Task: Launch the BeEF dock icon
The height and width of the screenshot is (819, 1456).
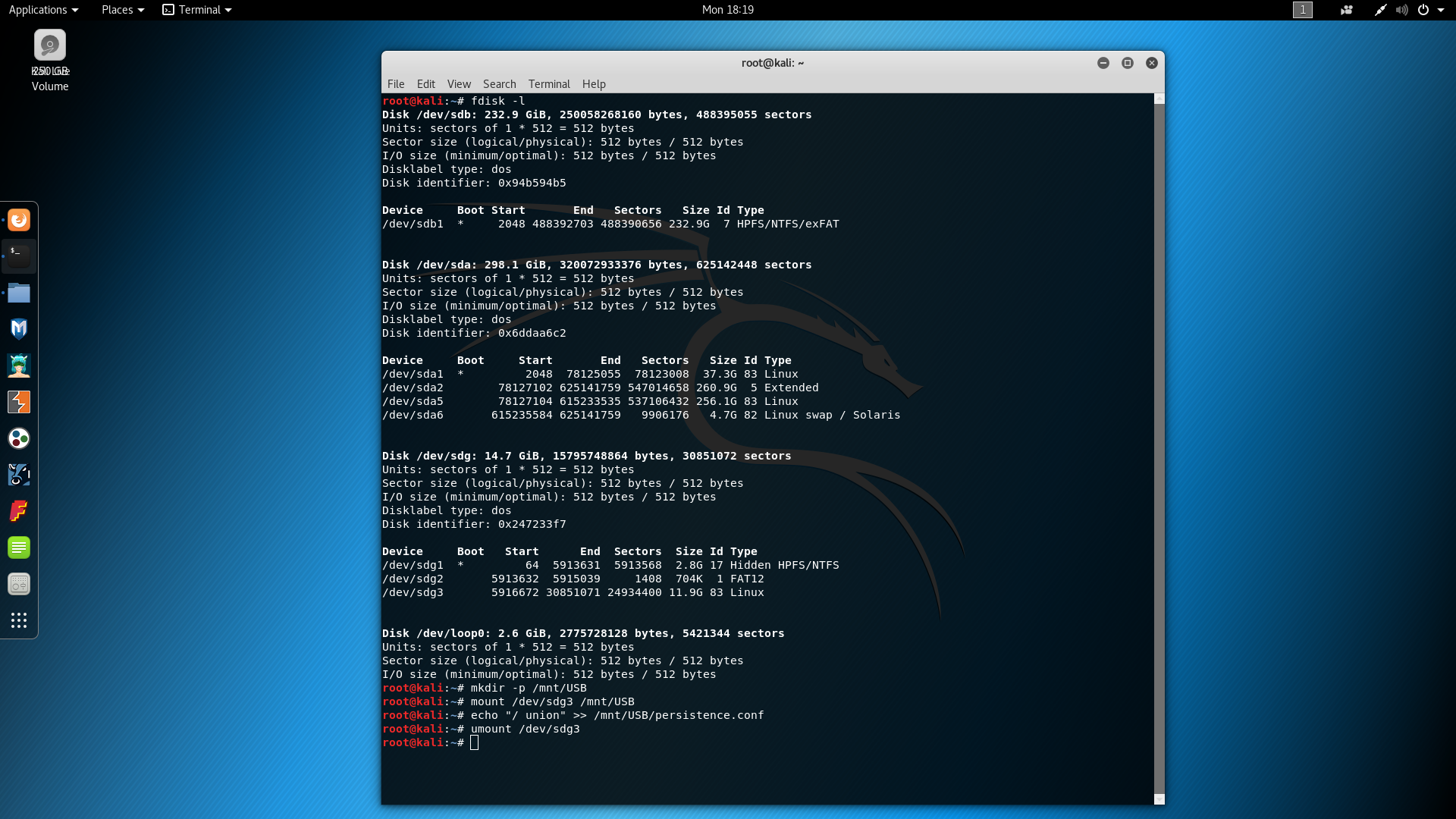Action: coord(19,475)
